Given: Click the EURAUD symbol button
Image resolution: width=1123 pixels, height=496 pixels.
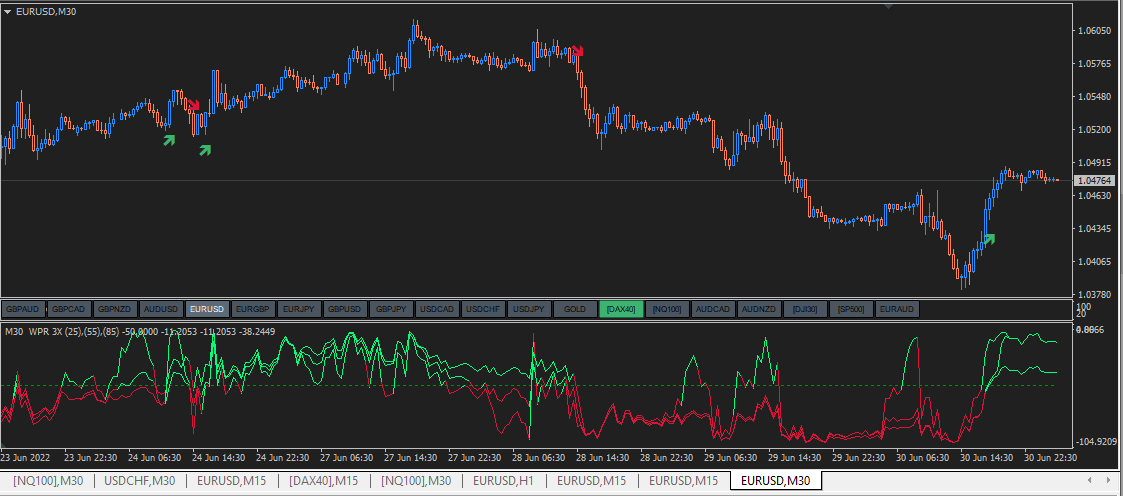Looking at the screenshot, I should [897, 309].
